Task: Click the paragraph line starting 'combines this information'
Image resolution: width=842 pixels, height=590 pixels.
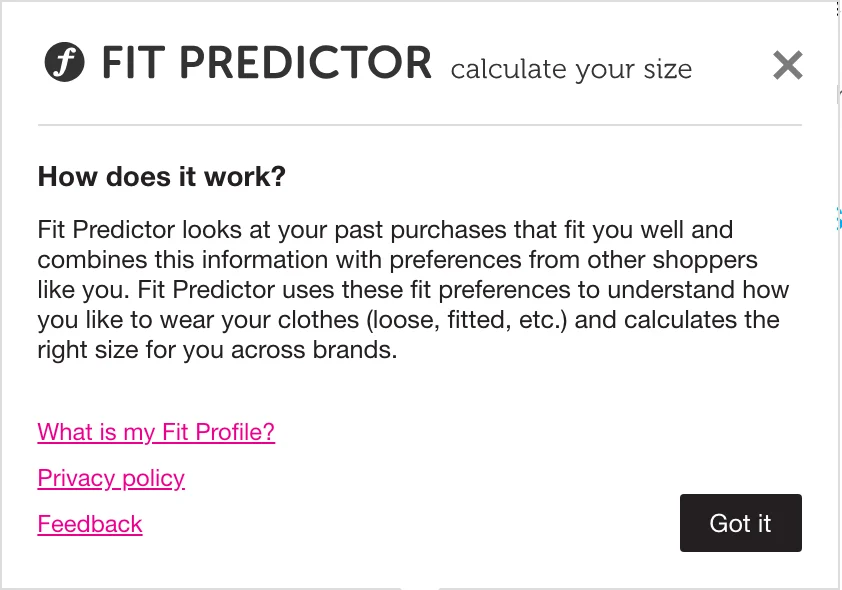Action: [x=397, y=260]
